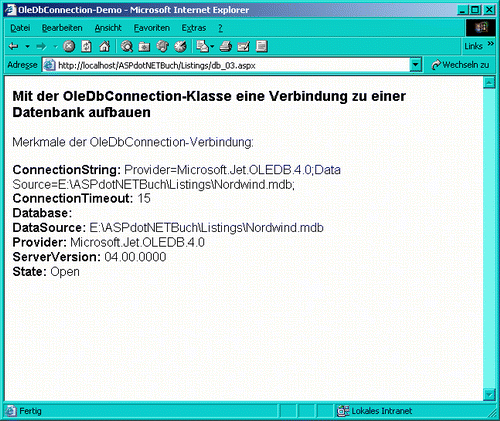This screenshot has height=421, width=500.
Task: Click the scrollbar down arrow
Action: pos(489,395)
